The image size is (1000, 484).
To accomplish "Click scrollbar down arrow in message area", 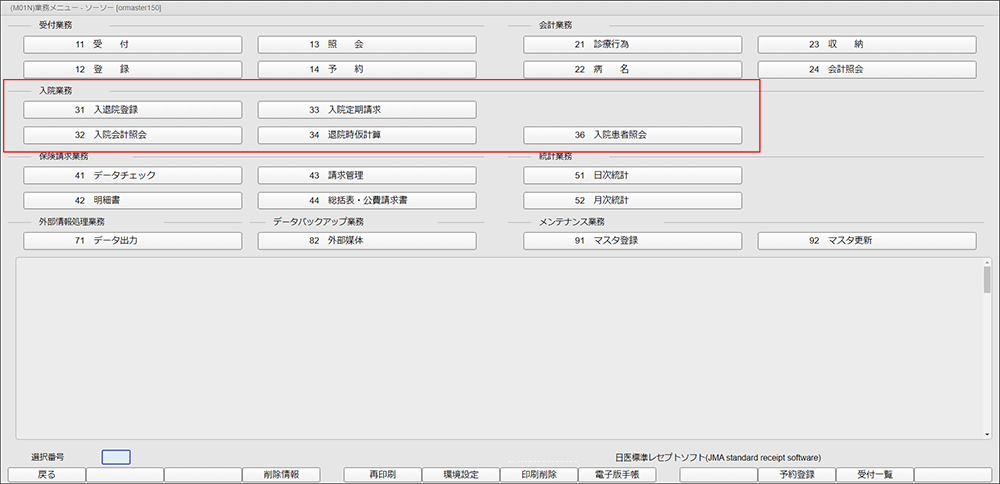I will click(987, 435).
